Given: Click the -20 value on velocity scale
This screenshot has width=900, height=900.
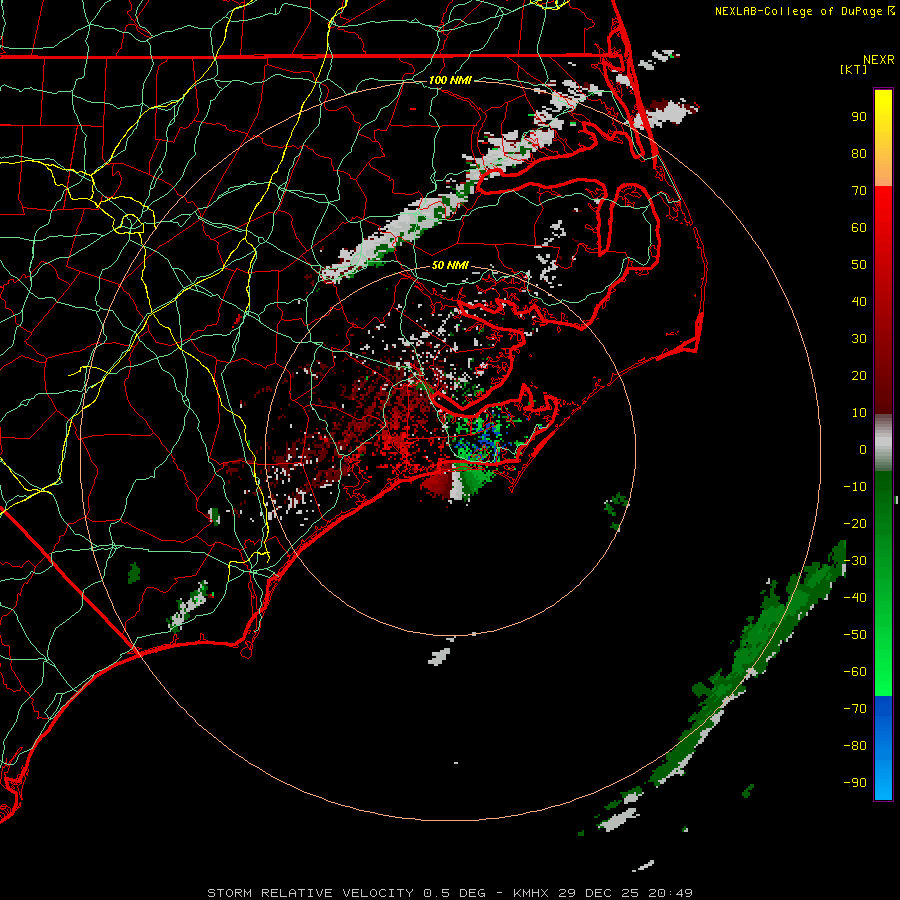Looking at the screenshot, I should click(x=855, y=524).
